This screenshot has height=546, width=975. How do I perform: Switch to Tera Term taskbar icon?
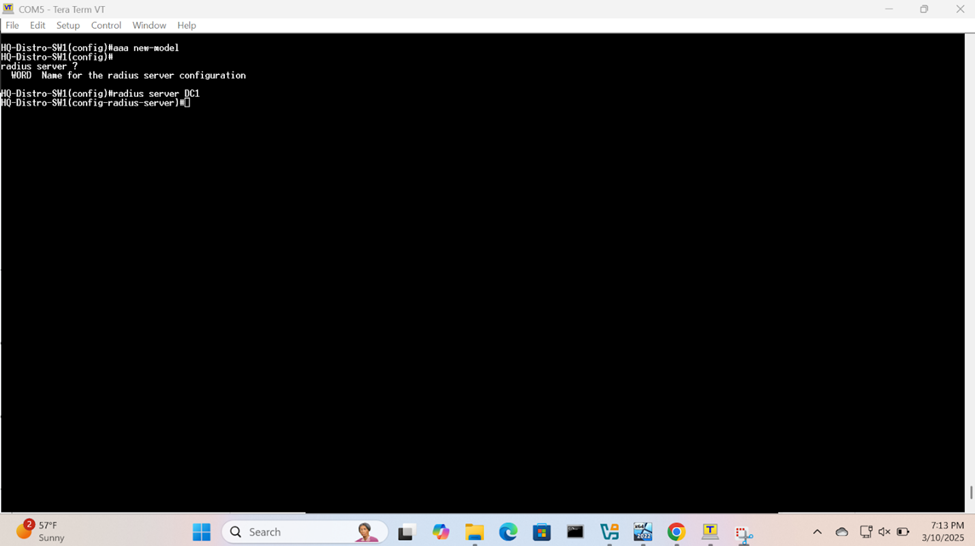710,532
